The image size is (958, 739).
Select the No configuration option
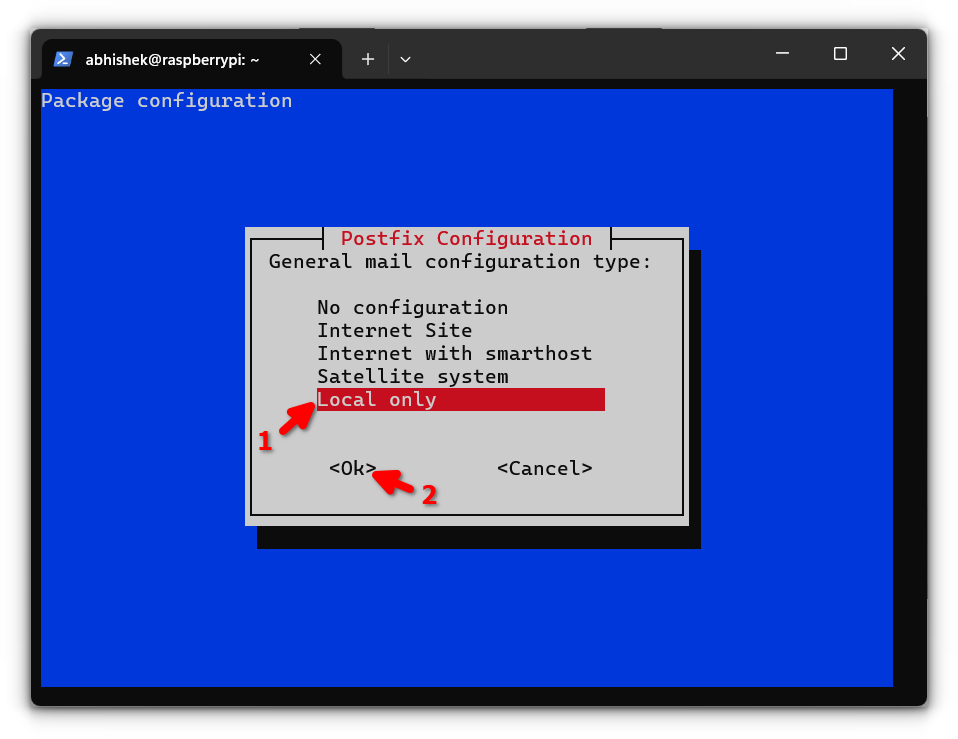[412, 307]
